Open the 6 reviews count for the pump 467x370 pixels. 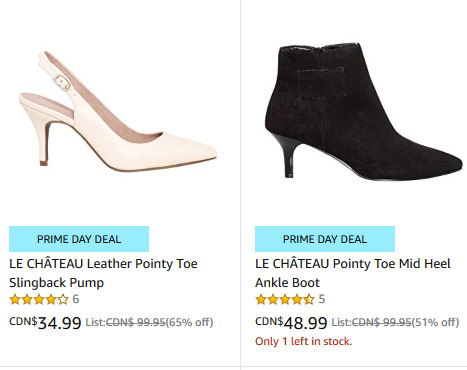click(76, 299)
